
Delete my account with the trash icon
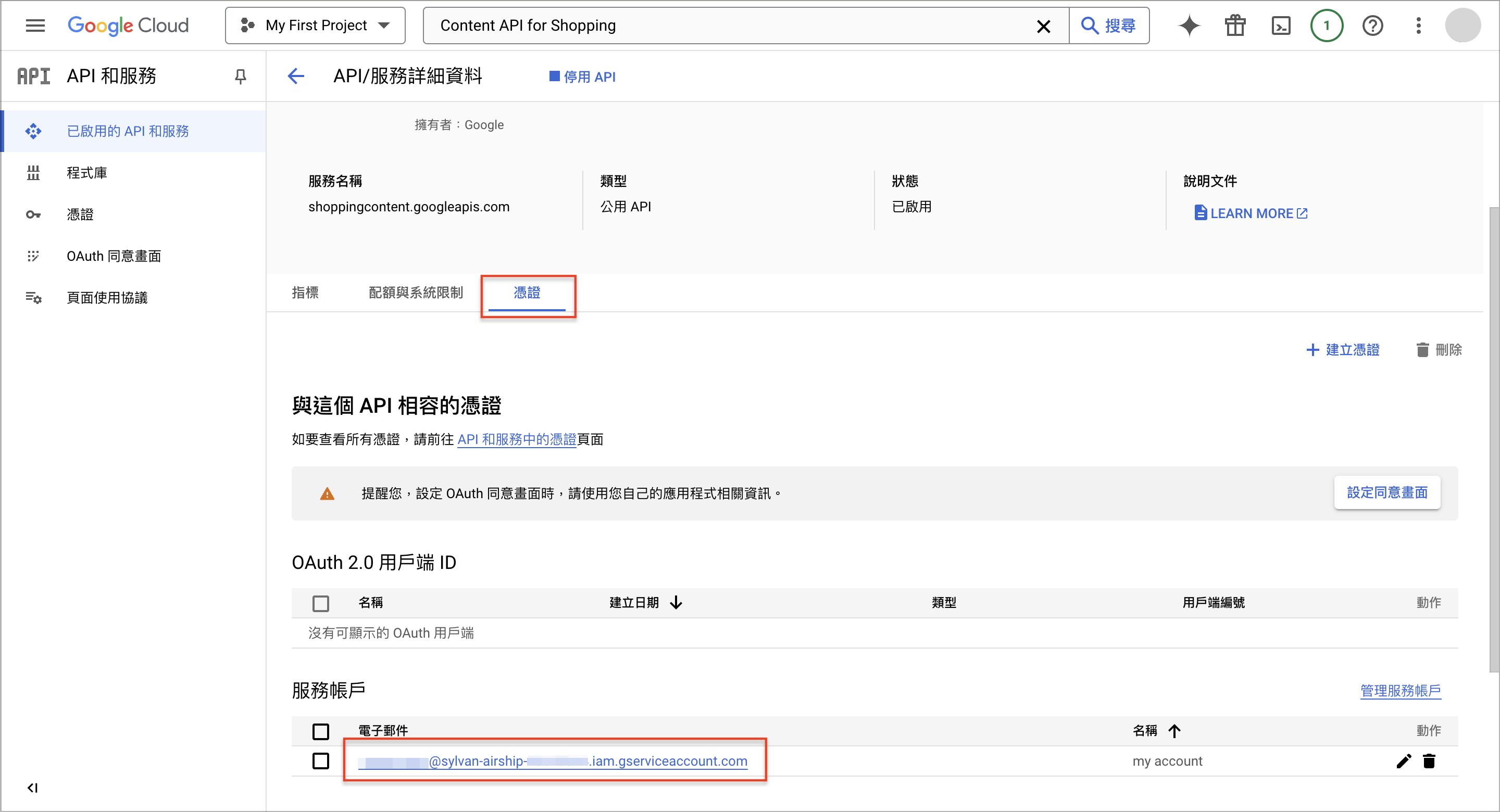point(1429,762)
